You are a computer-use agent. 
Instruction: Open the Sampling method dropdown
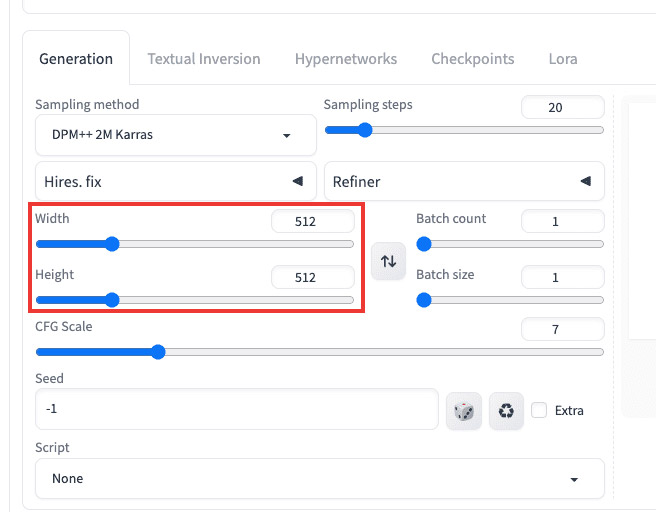[x=176, y=135]
